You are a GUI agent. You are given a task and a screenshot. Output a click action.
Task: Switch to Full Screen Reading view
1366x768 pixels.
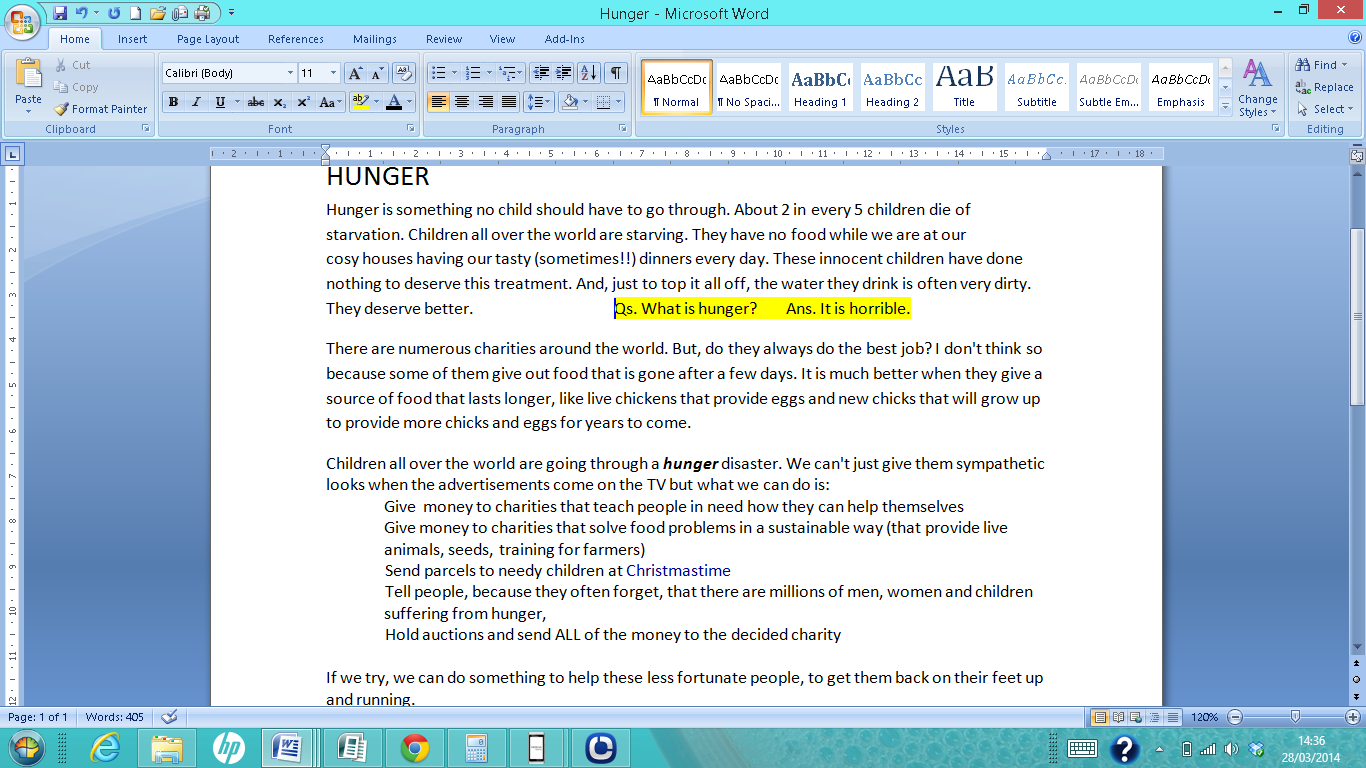pyautogui.click(x=1118, y=717)
